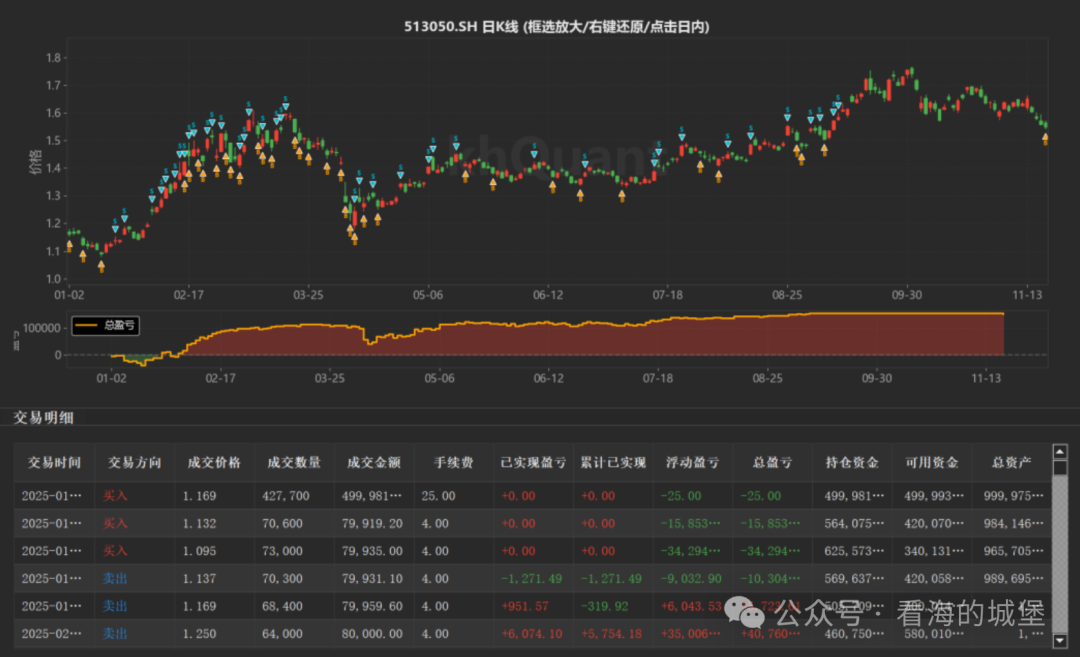Click the 总盈亏 legend entry

tap(105, 326)
